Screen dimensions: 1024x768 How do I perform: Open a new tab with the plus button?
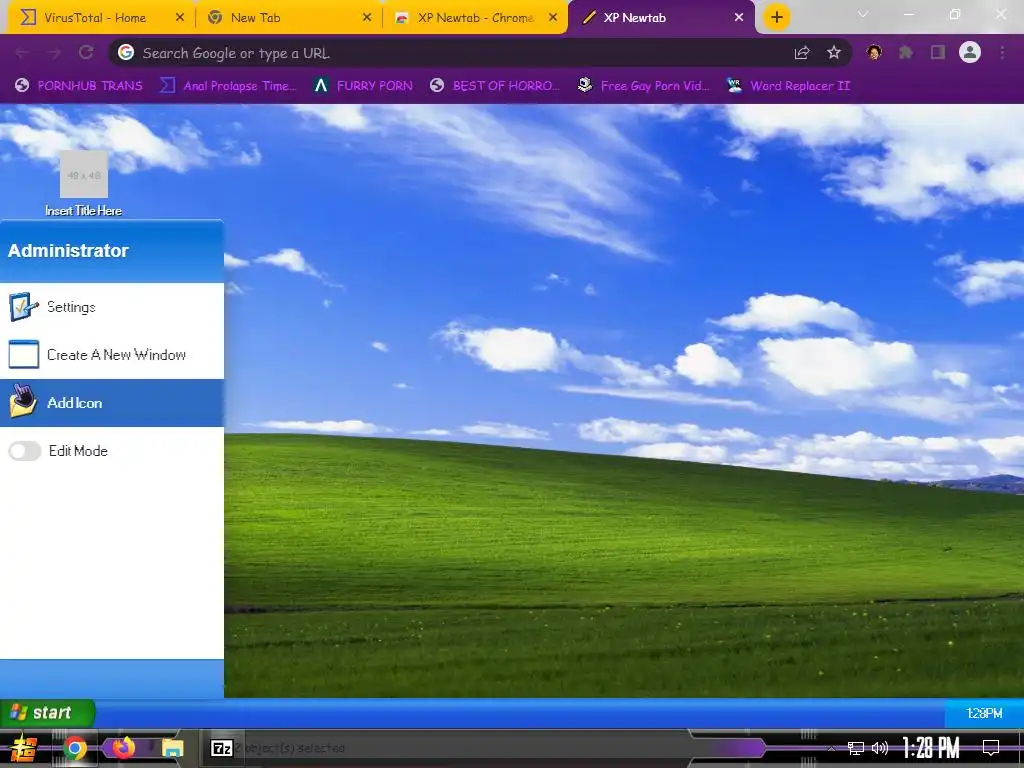776,18
